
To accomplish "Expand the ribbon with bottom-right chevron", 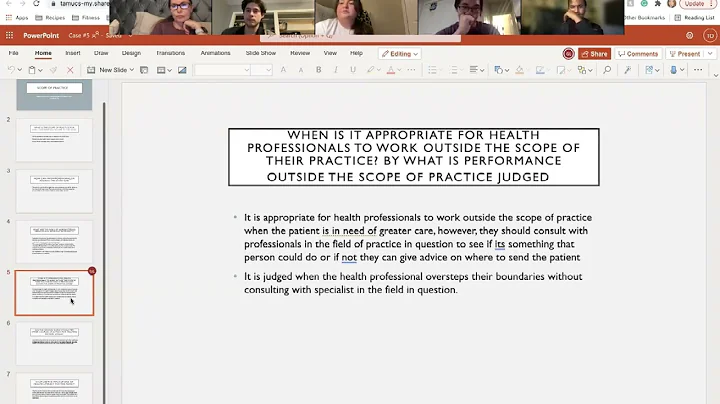I will (x=715, y=75).
